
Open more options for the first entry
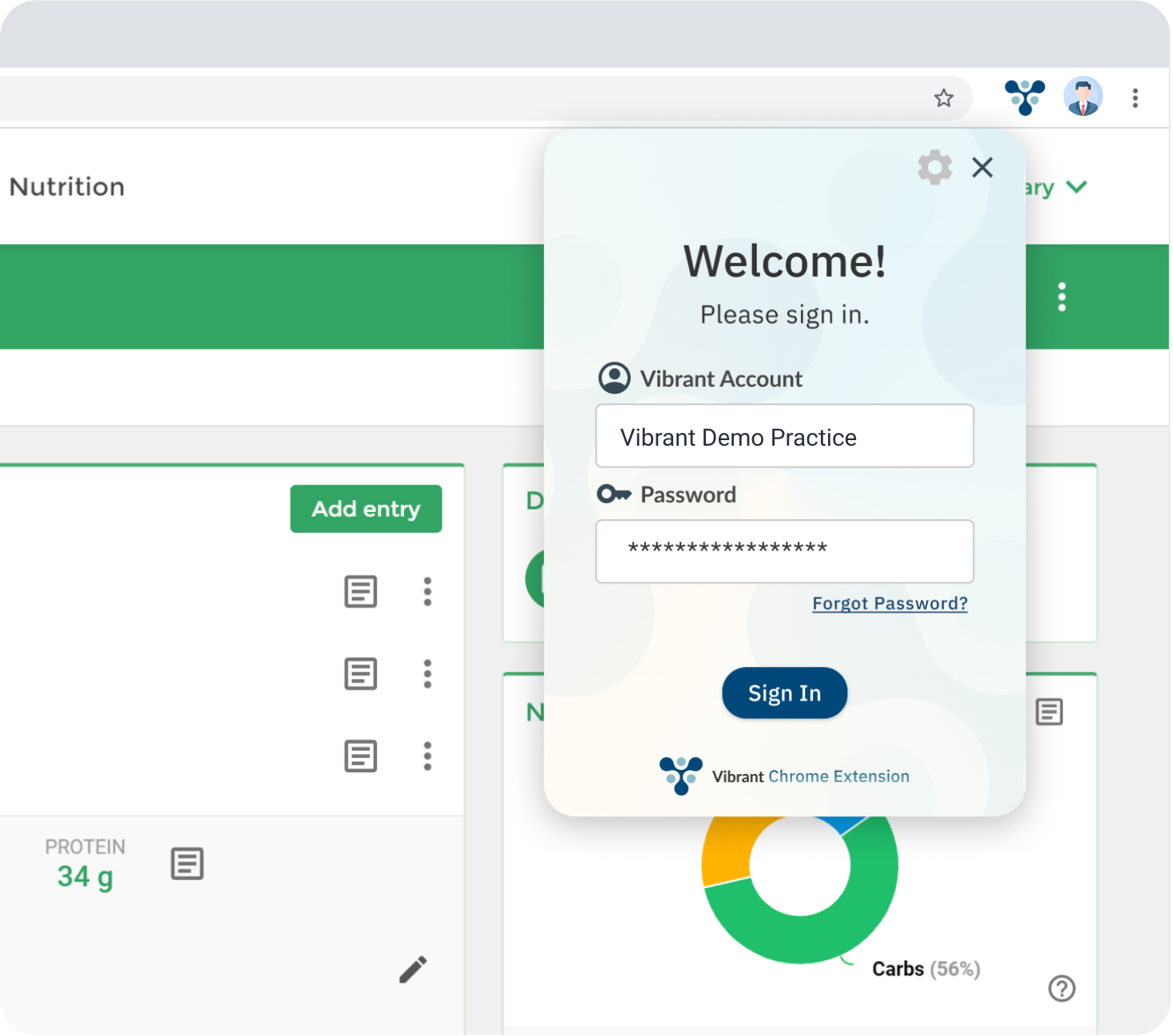pos(428,592)
